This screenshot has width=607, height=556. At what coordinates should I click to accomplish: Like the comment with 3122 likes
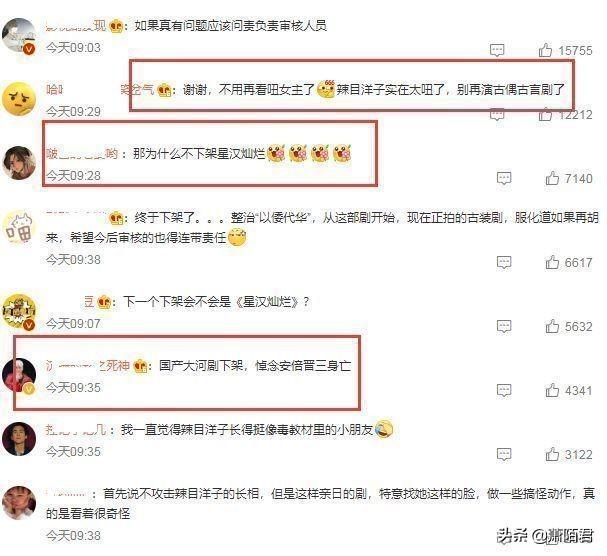pyautogui.click(x=552, y=454)
